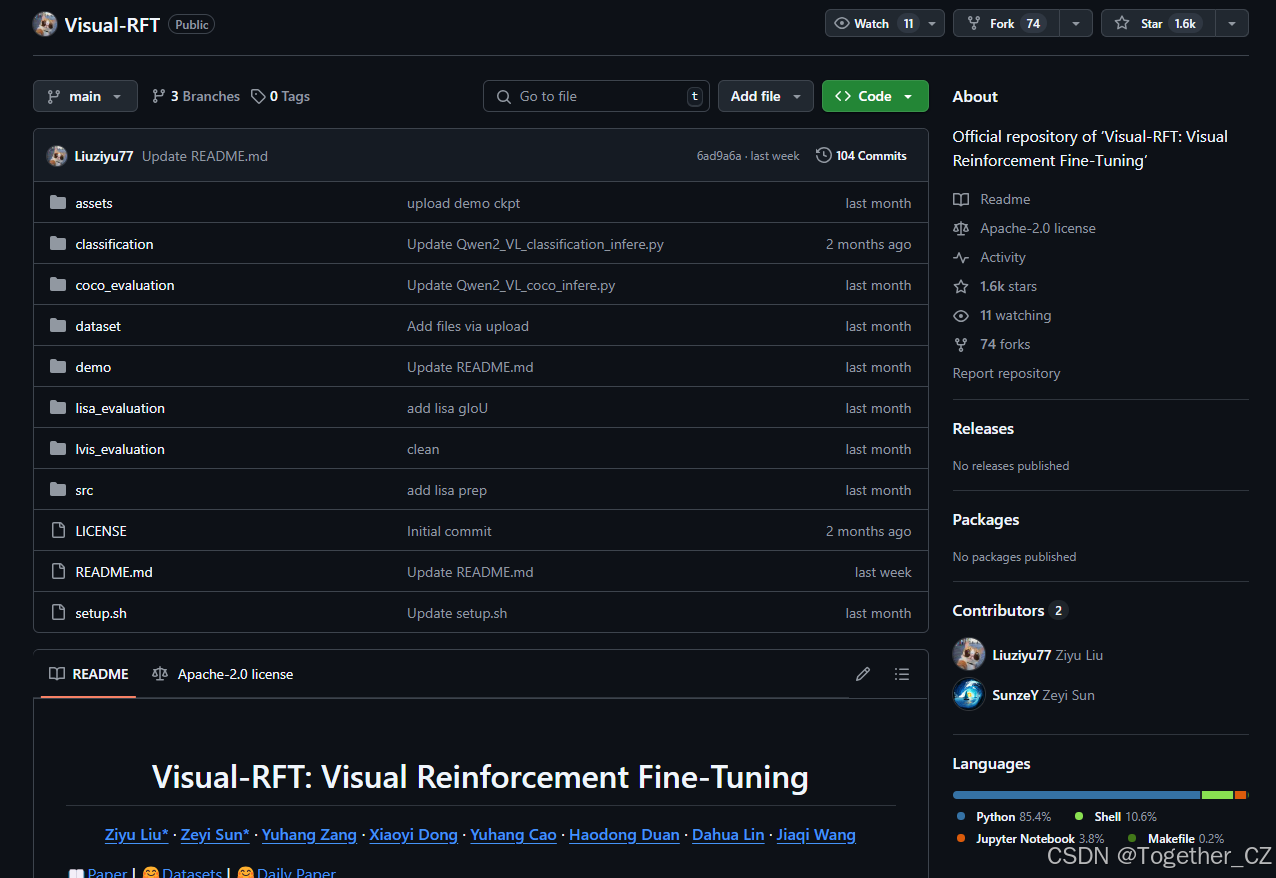The width and height of the screenshot is (1276, 878).
Task: Open the 3 Branches link
Action: [x=196, y=96]
